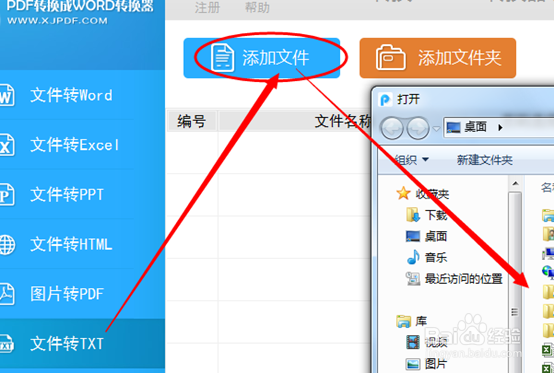554x373 pixels.
Task: Click the TXT document icon in sidebar
Action: (6, 344)
